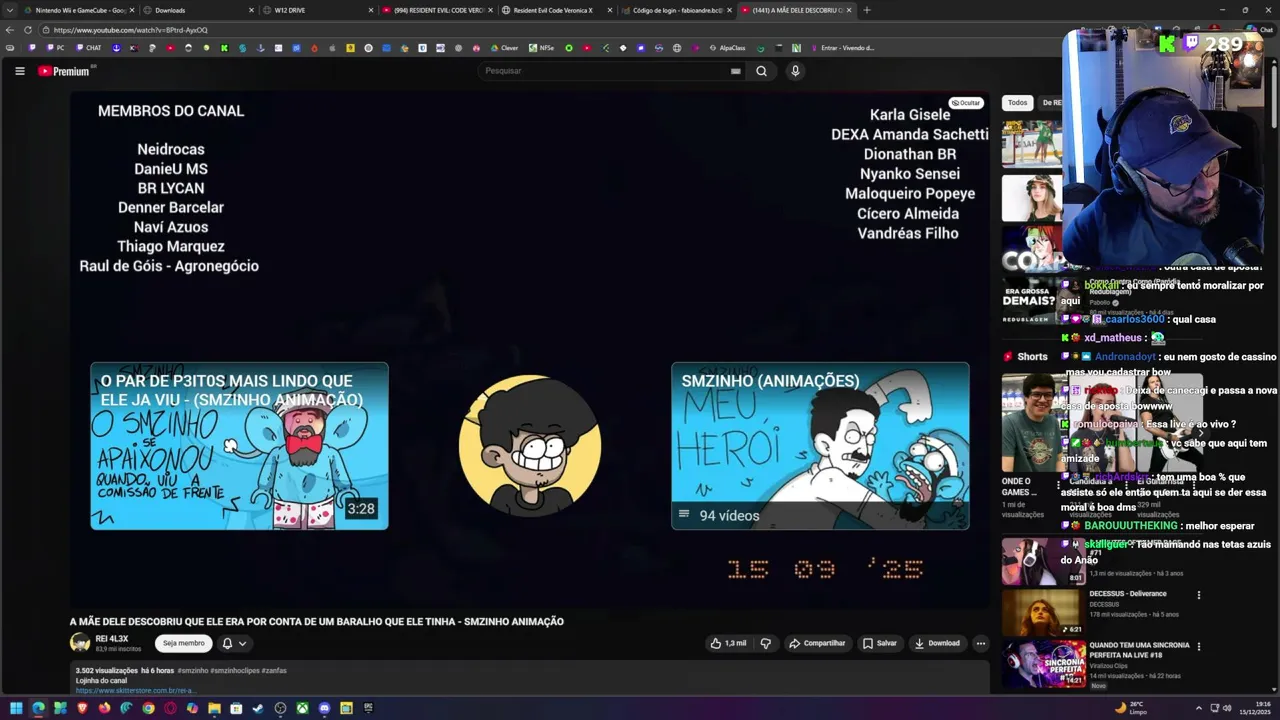Open Epic Games launcher from the taskbar

[368, 708]
